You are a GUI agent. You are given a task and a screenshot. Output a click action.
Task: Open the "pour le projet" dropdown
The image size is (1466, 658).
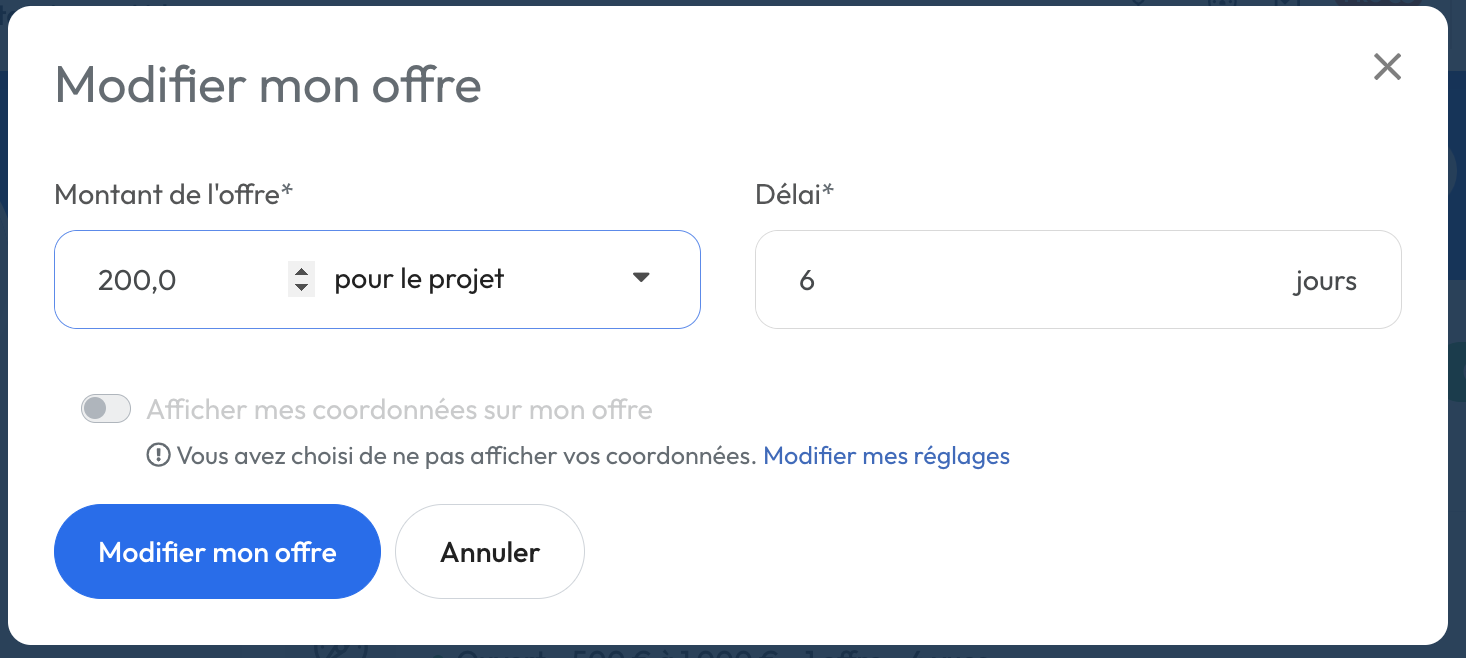(x=480, y=280)
